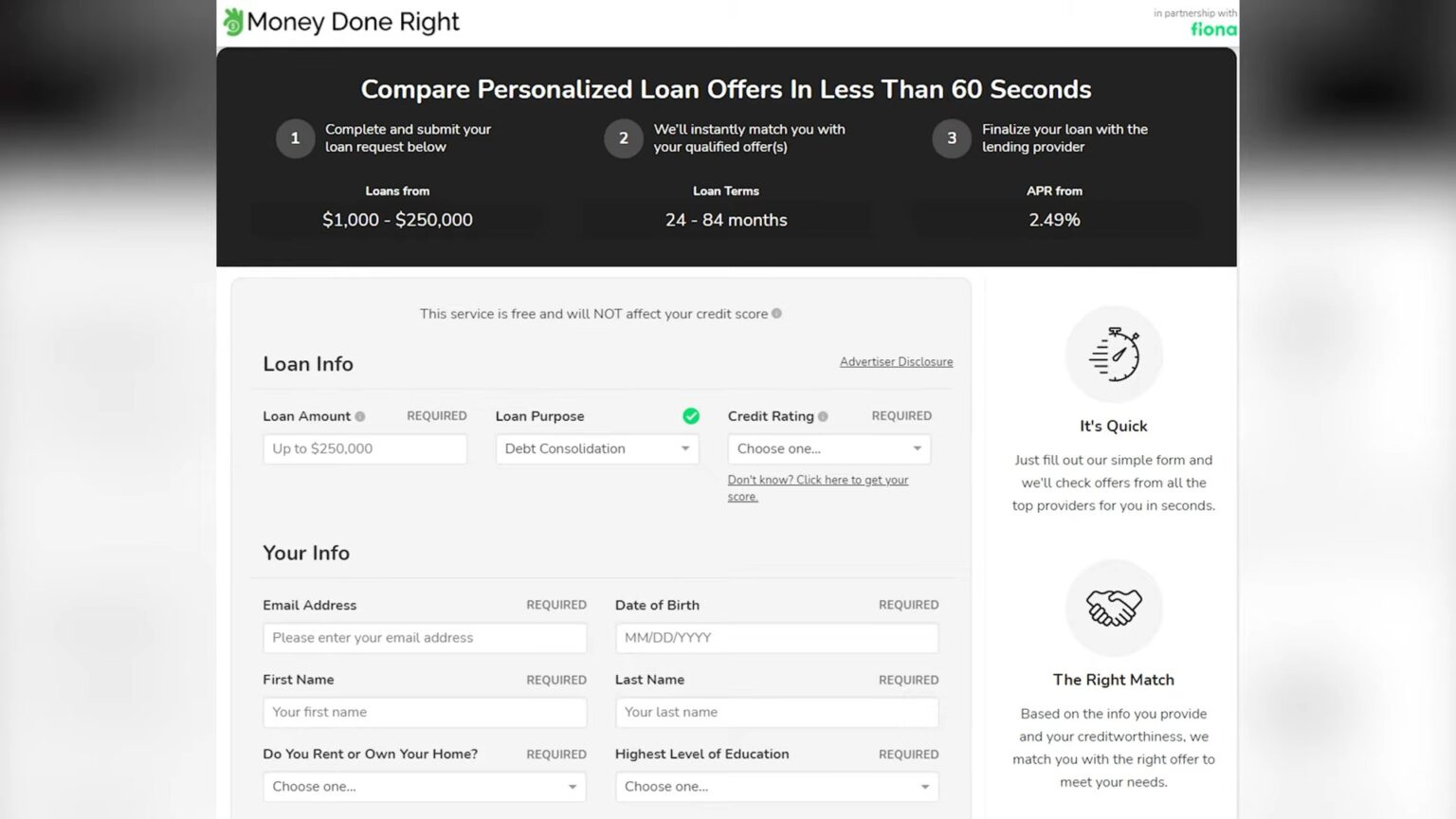This screenshot has height=819, width=1456.
Task: Click the email address input field
Action: click(x=424, y=637)
